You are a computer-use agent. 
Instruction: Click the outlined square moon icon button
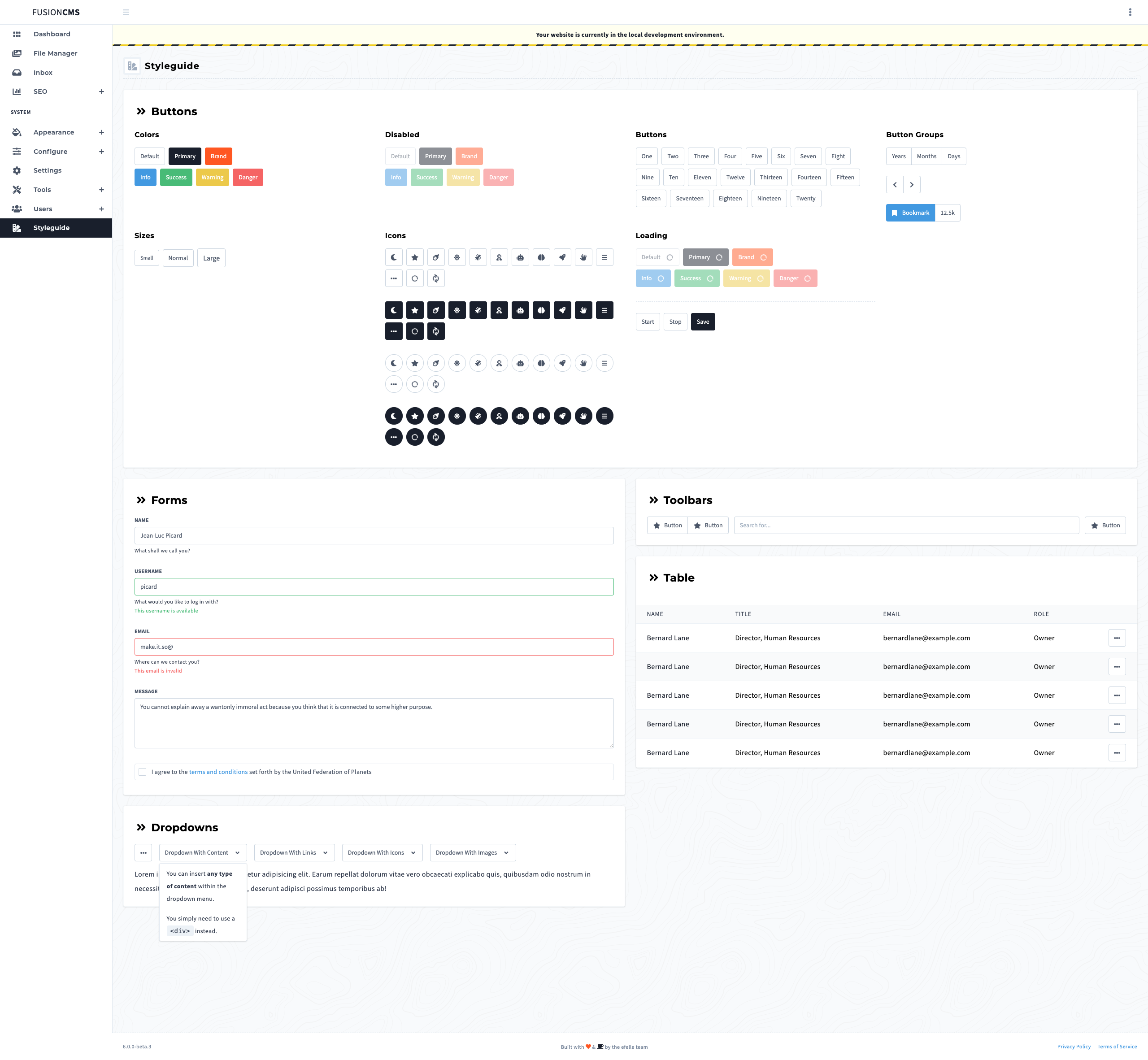click(394, 257)
